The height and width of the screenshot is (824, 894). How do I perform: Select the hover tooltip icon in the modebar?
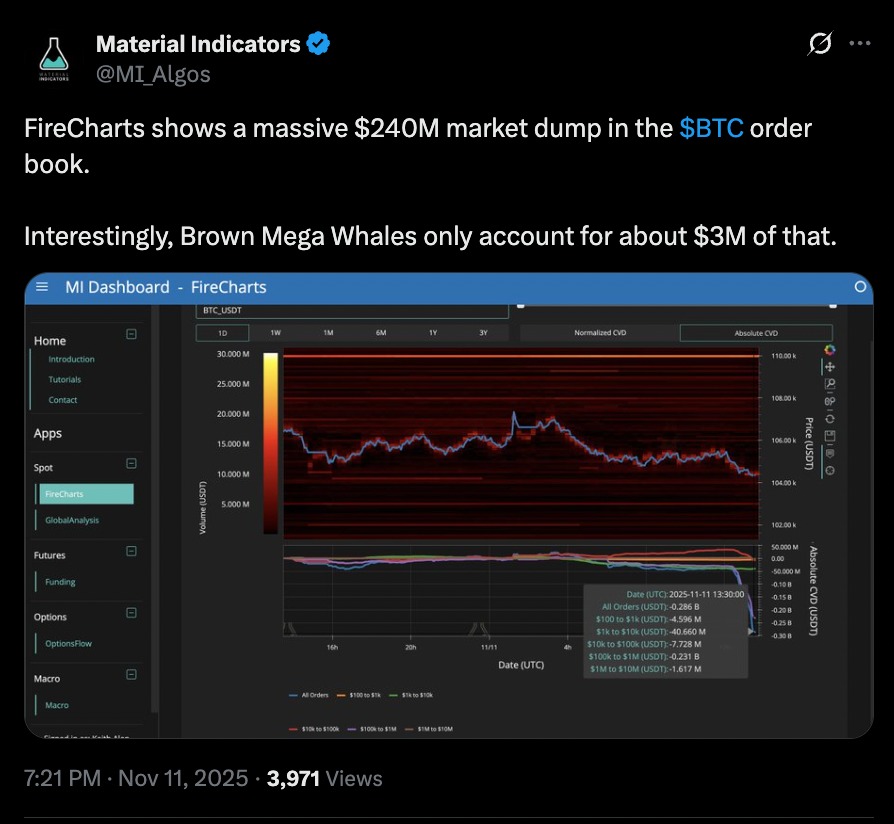tap(832, 452)
